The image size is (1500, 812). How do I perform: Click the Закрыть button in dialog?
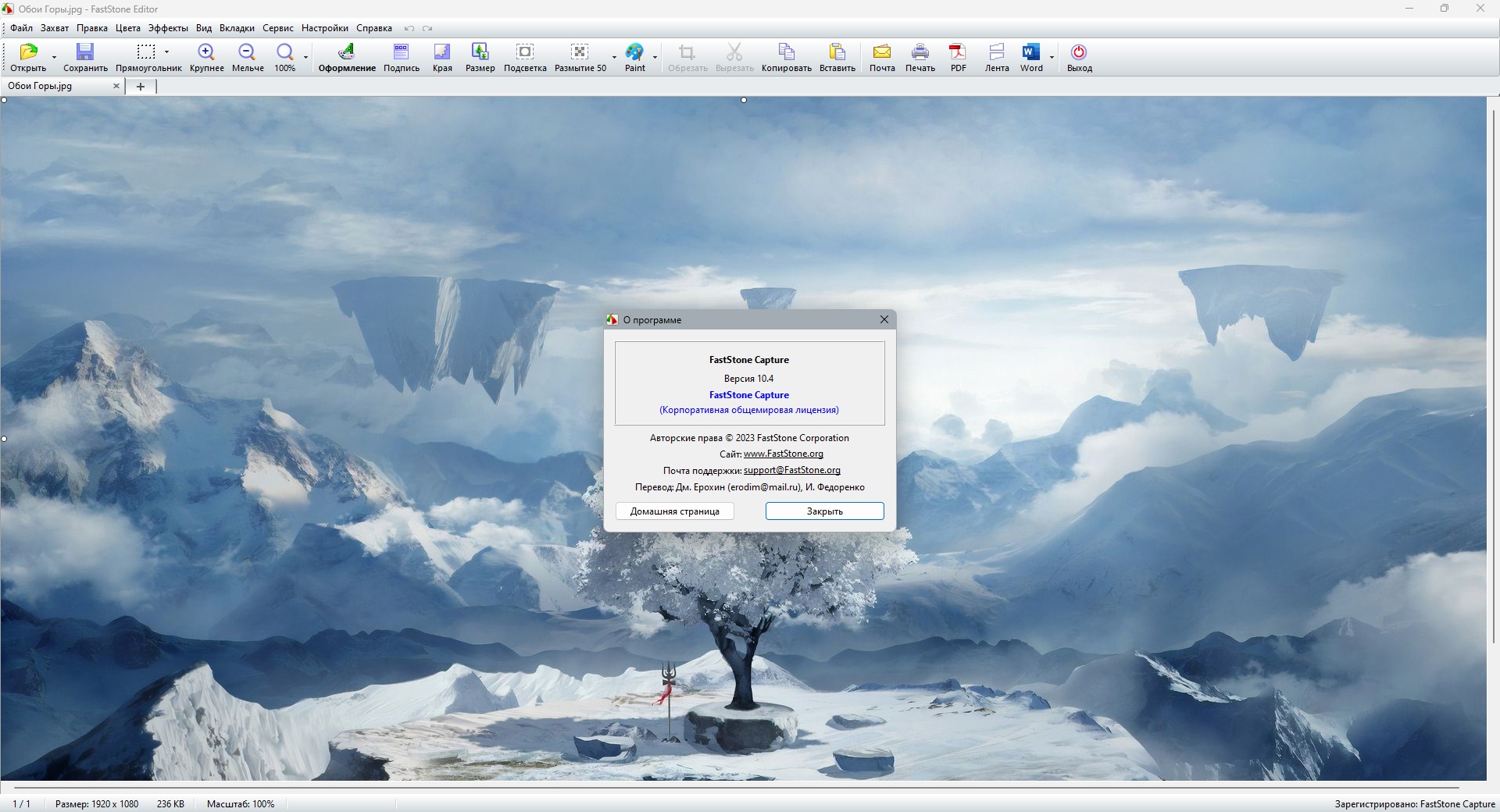pos(824,511)
